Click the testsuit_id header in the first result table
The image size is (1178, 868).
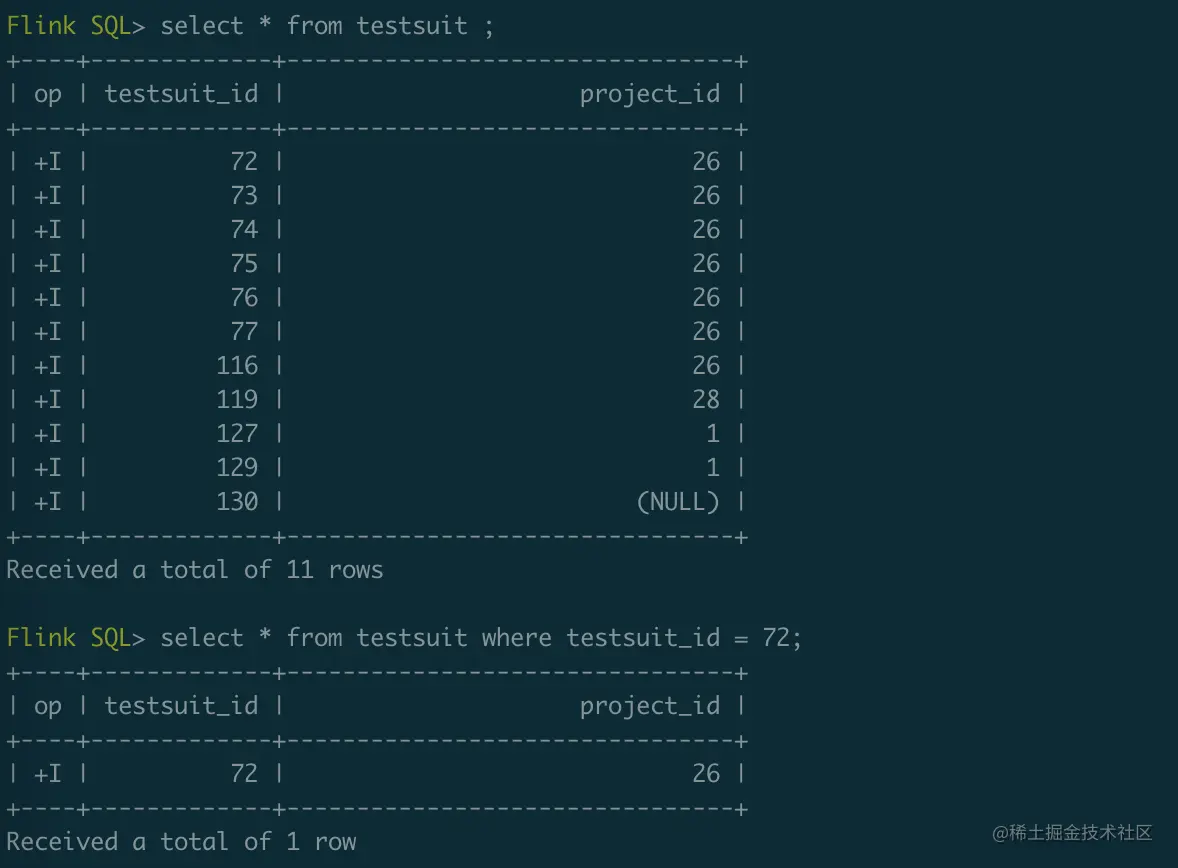click(181, 94)
